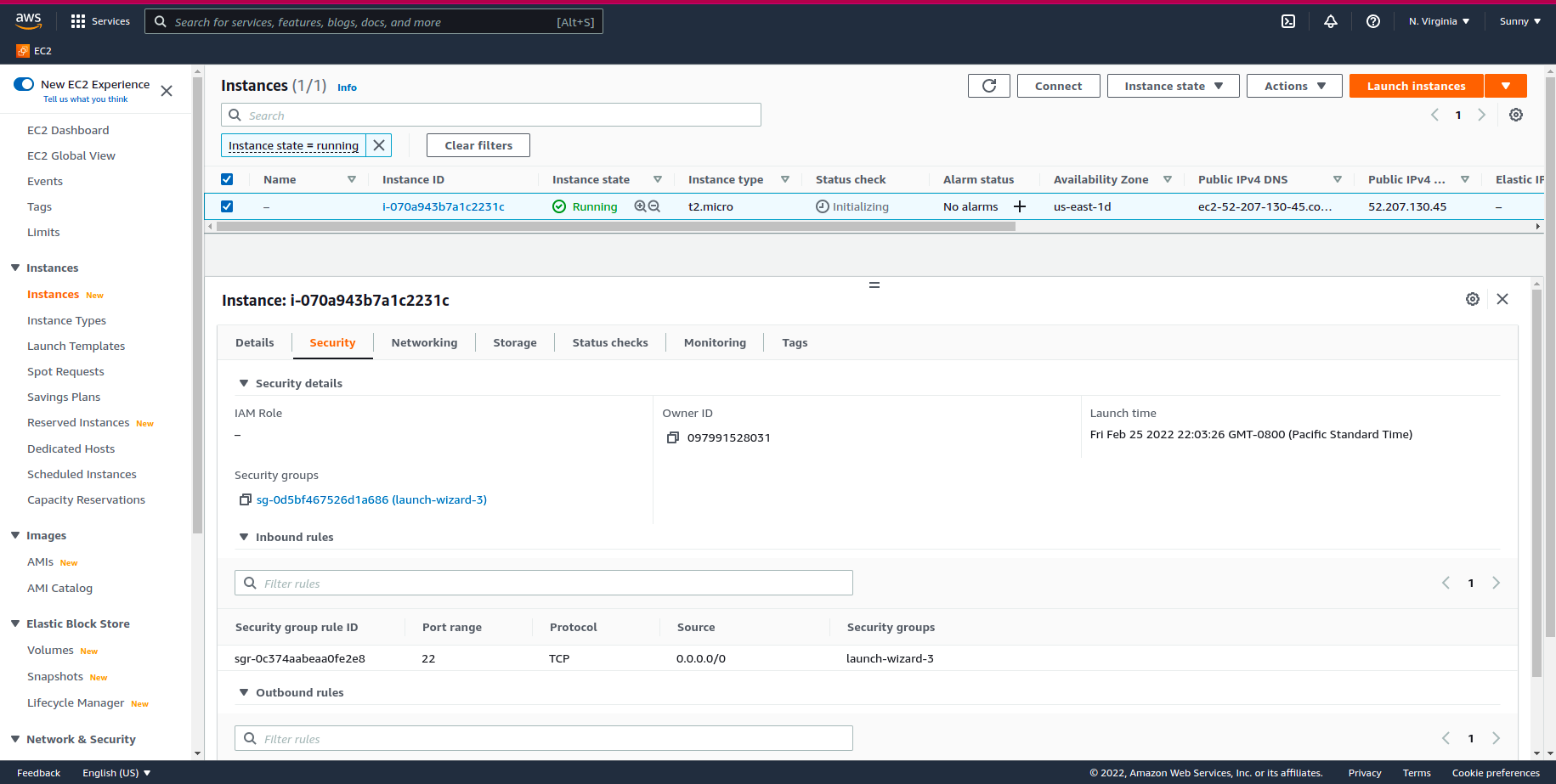Close the instance detail panel

(1502, 299)
